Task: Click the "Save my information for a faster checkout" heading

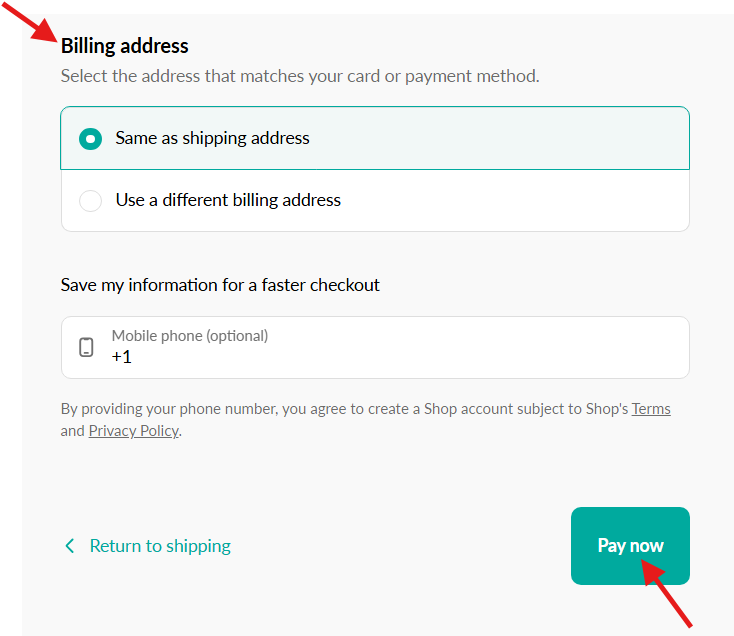Action: click(220, 285)
